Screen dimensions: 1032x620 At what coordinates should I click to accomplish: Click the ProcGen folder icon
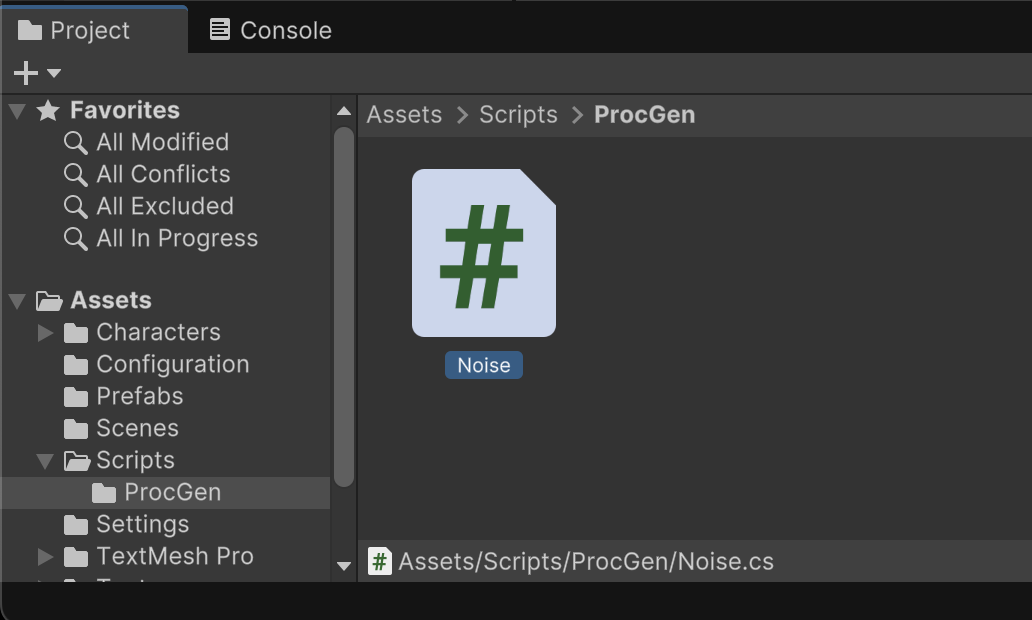[x=104, y=492]
